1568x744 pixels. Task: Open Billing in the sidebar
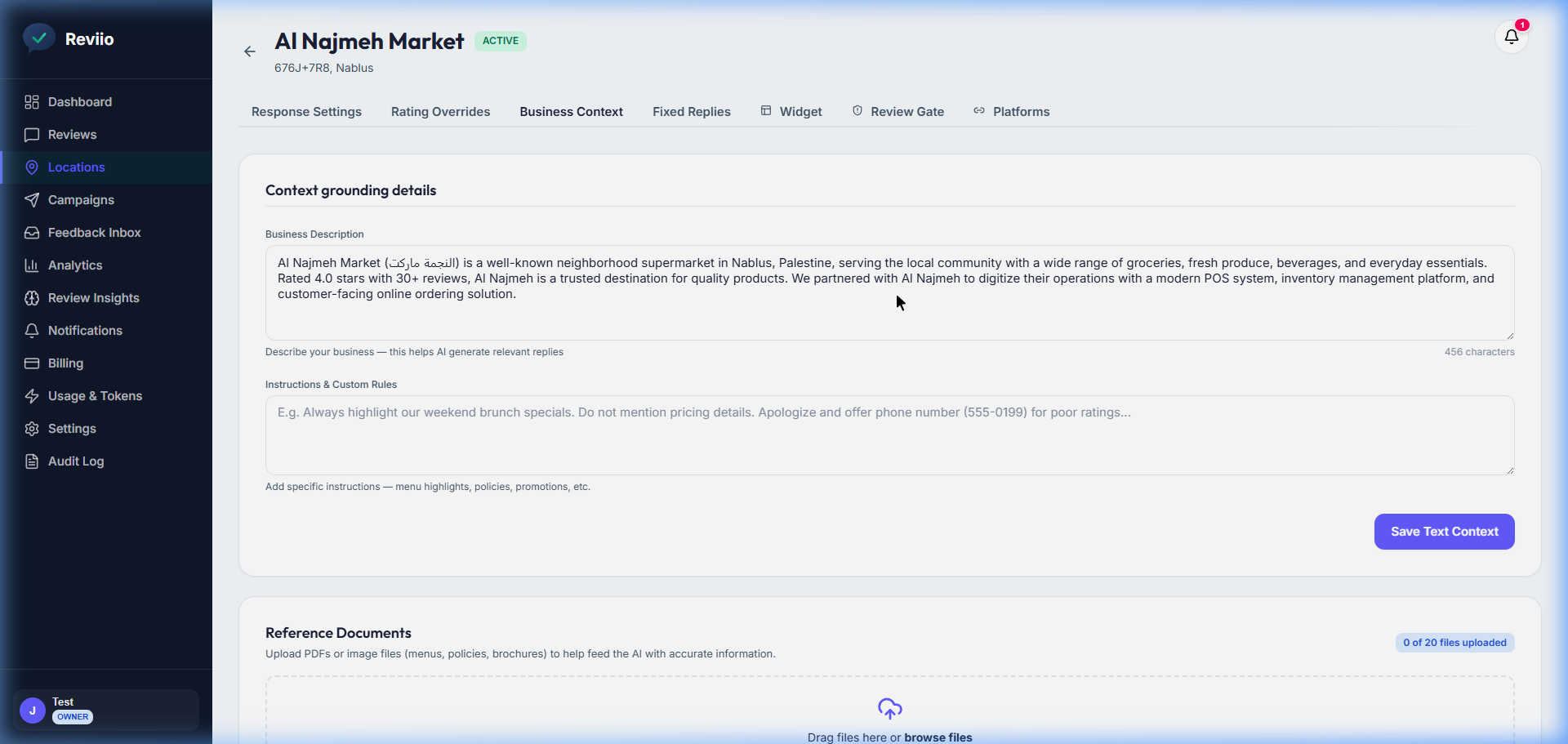[106, 363]
